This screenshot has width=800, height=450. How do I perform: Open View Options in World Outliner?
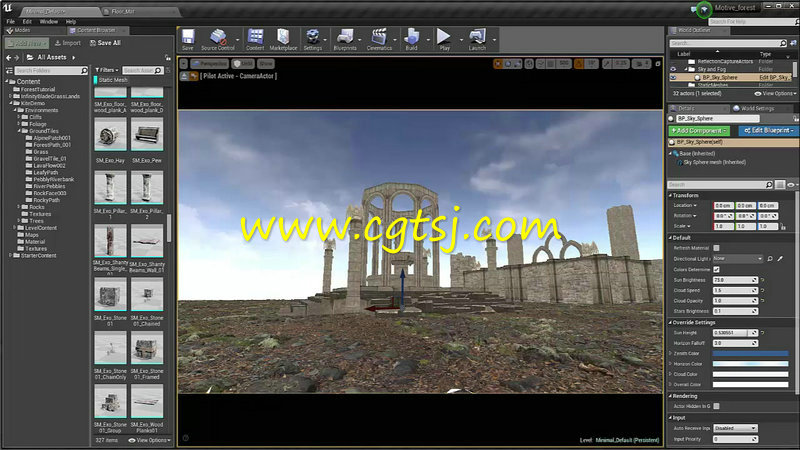[775, 93]
